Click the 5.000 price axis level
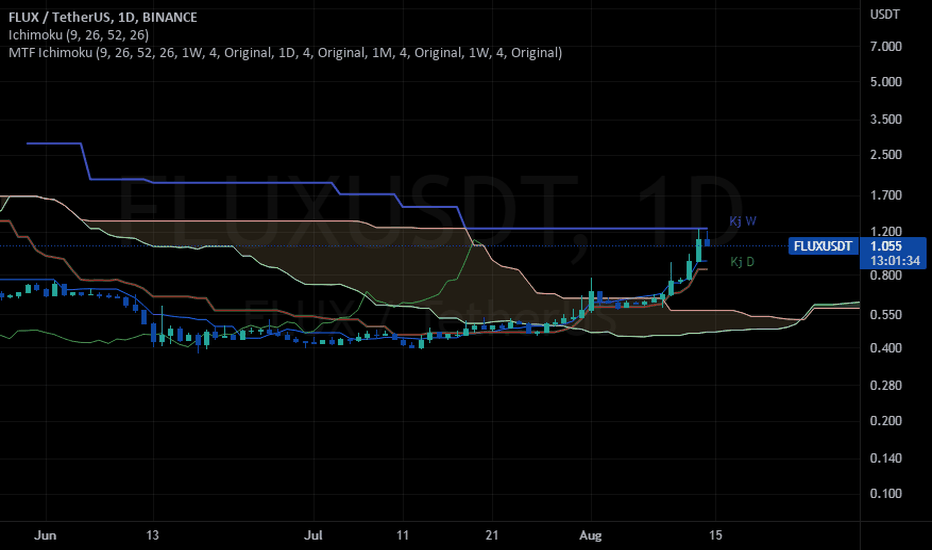Image resolution: width=932 pixels, height=550 pixels. 886,82
